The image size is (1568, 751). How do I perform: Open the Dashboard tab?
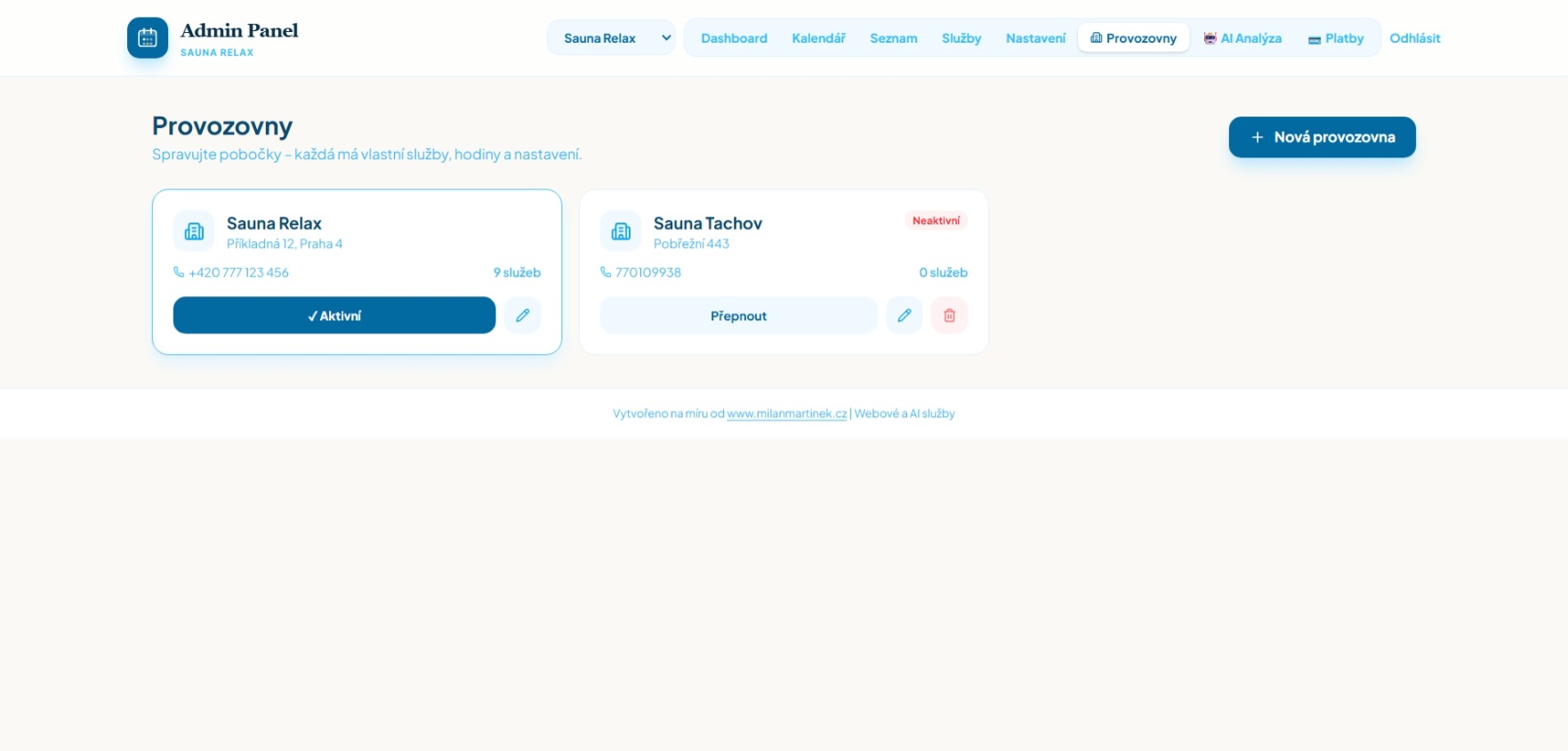[734, 38]
